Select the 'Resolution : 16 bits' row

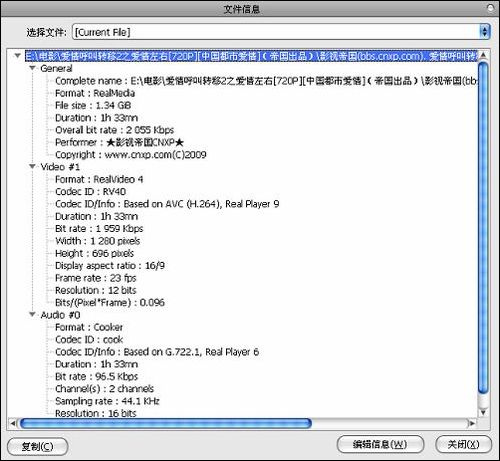click(x=96, y=413)
